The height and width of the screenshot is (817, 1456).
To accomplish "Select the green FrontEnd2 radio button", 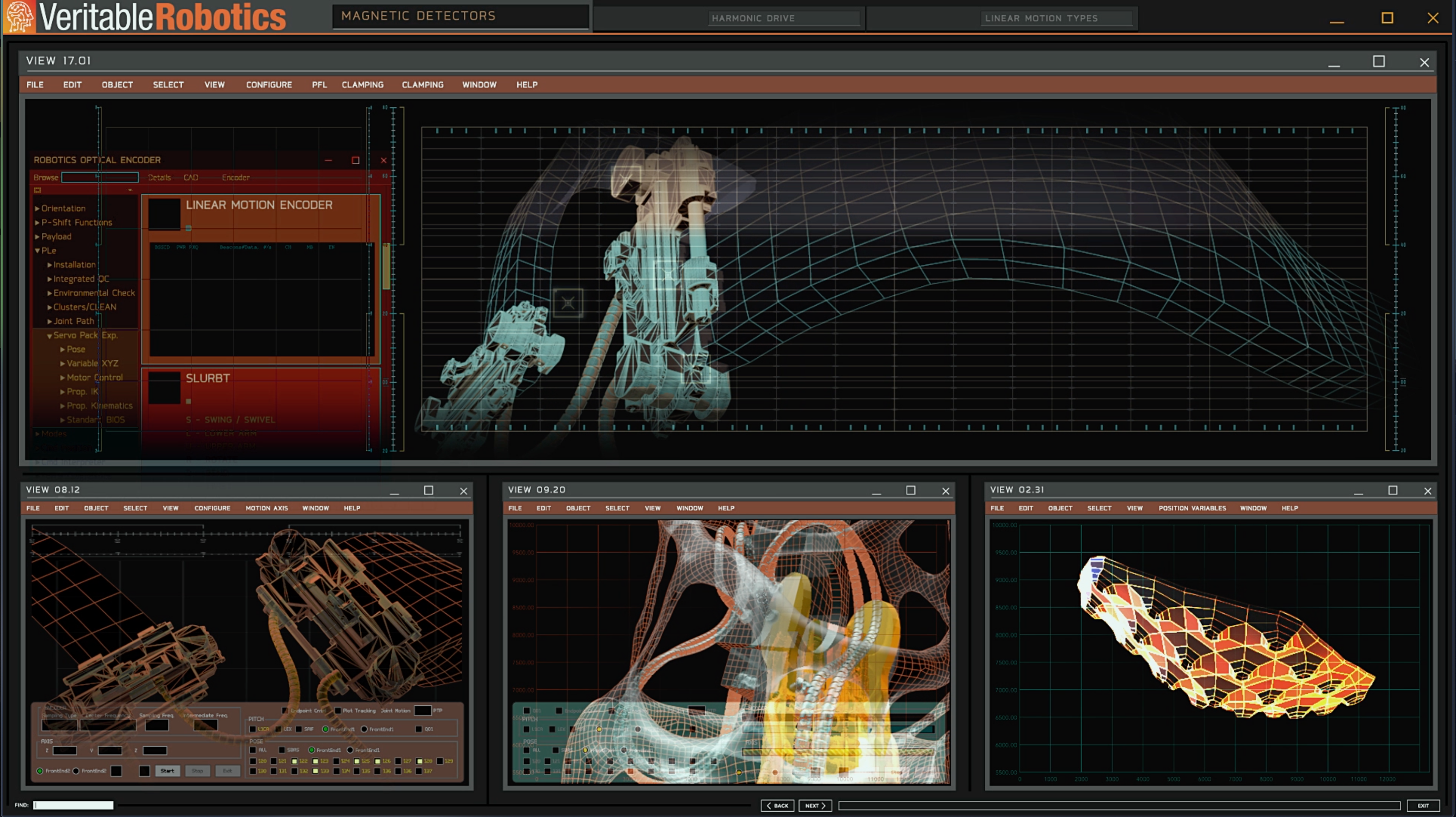I will click(39, 771).
